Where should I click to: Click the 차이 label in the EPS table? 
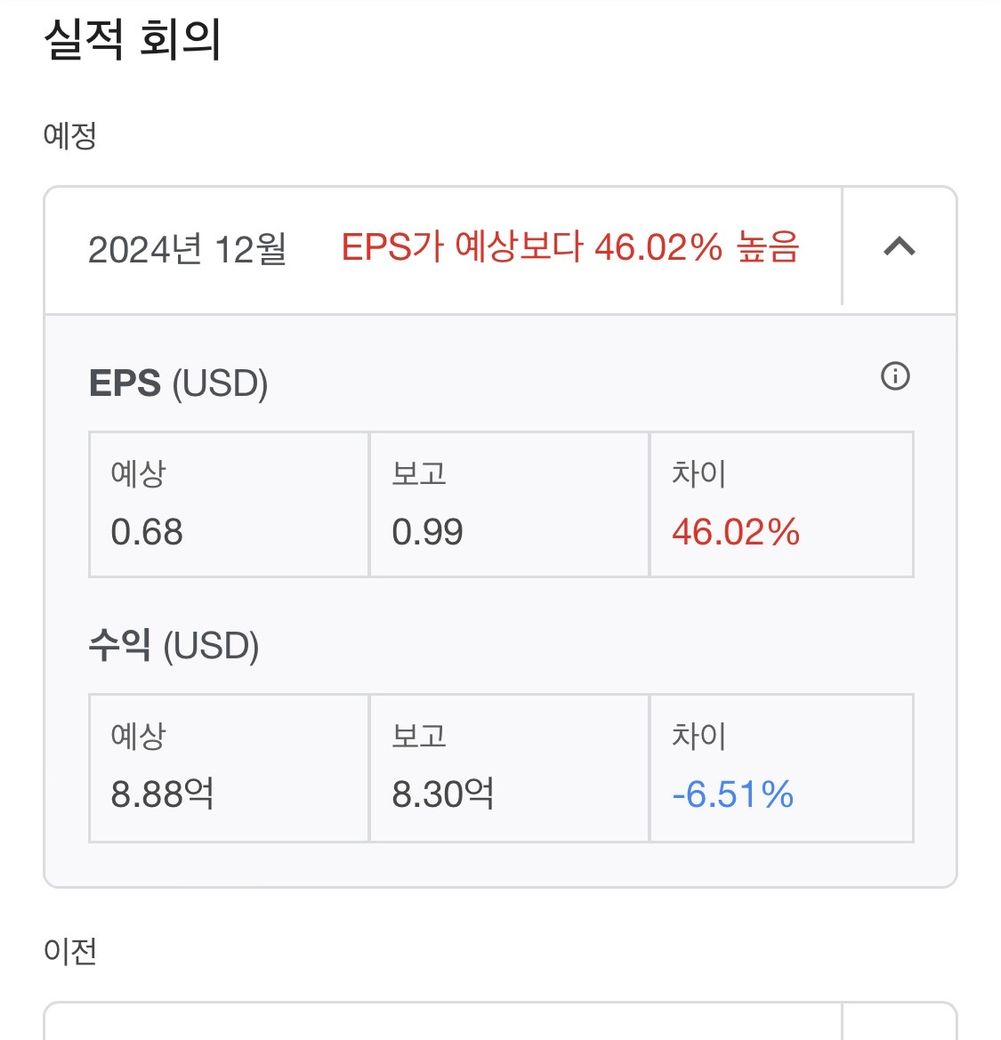pos(699,473)
